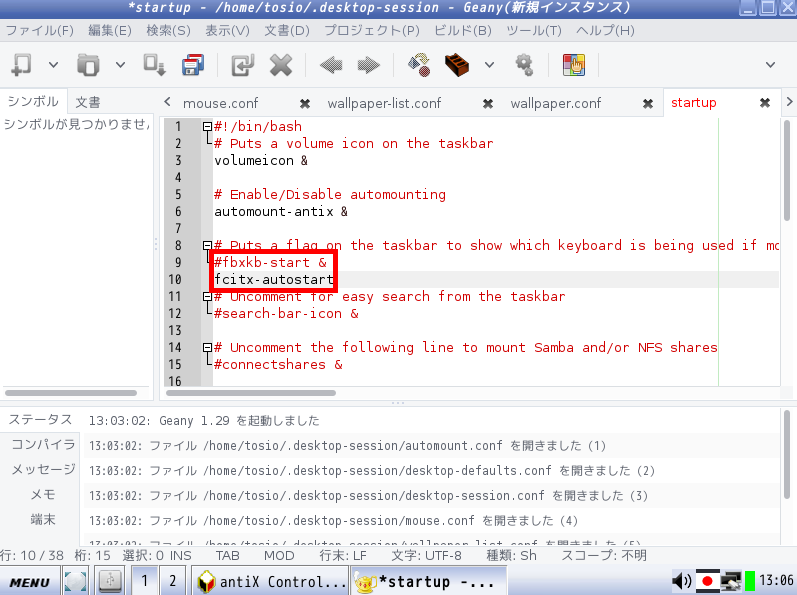Click the Save All floppy icon
Image resolution: width=797 pixels, height=595 pixels.
[193, 65]
